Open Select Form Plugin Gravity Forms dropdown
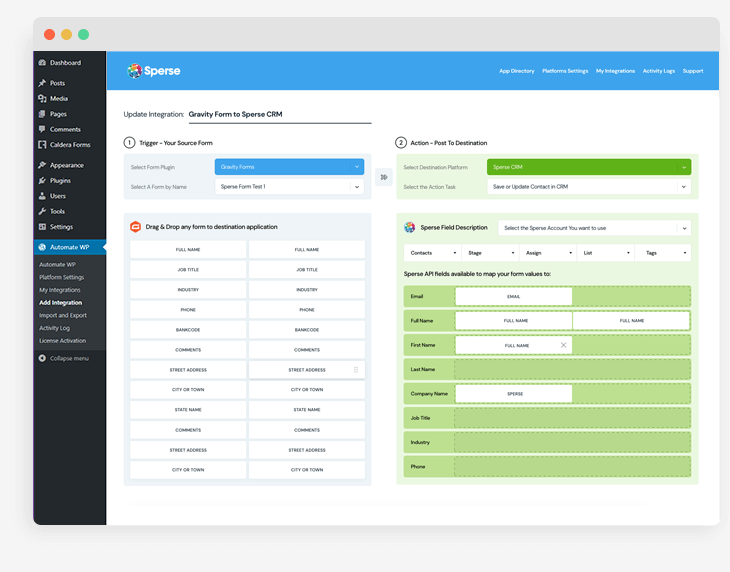The height and width of the screenshot is (572, 730). (x=289, y=167)
